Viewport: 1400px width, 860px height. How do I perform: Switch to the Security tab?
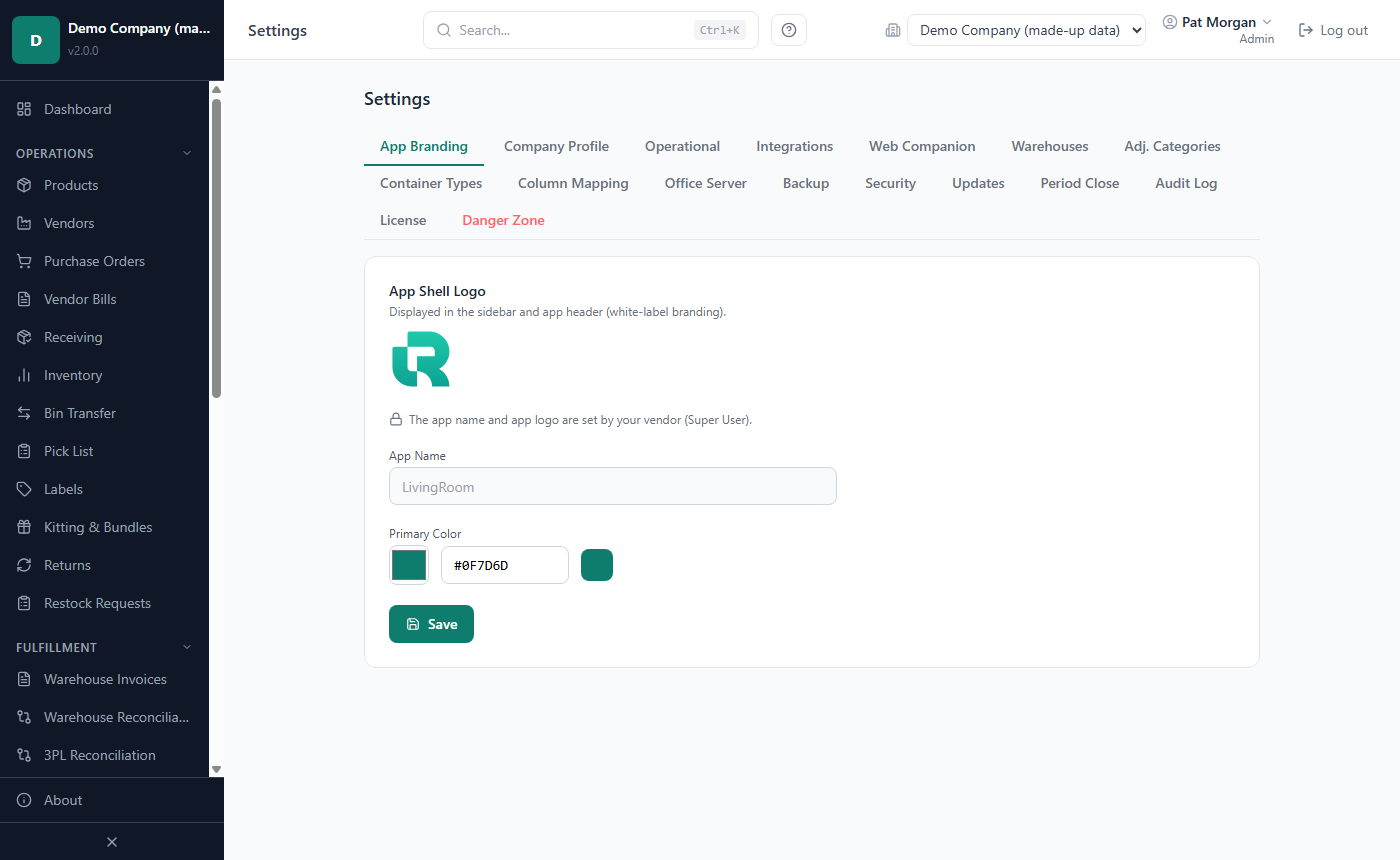[890, 183]
